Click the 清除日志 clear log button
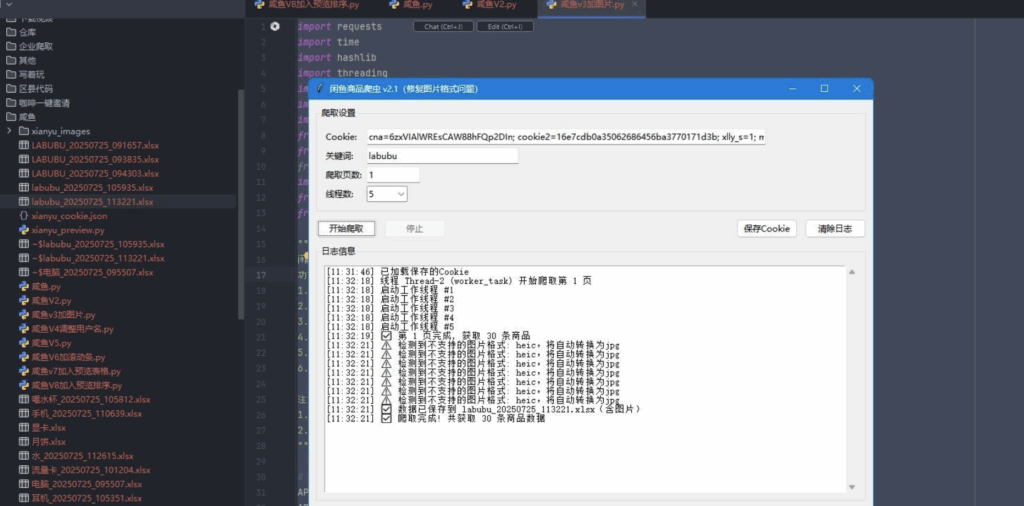1024x506 pixels. point(834,229)
